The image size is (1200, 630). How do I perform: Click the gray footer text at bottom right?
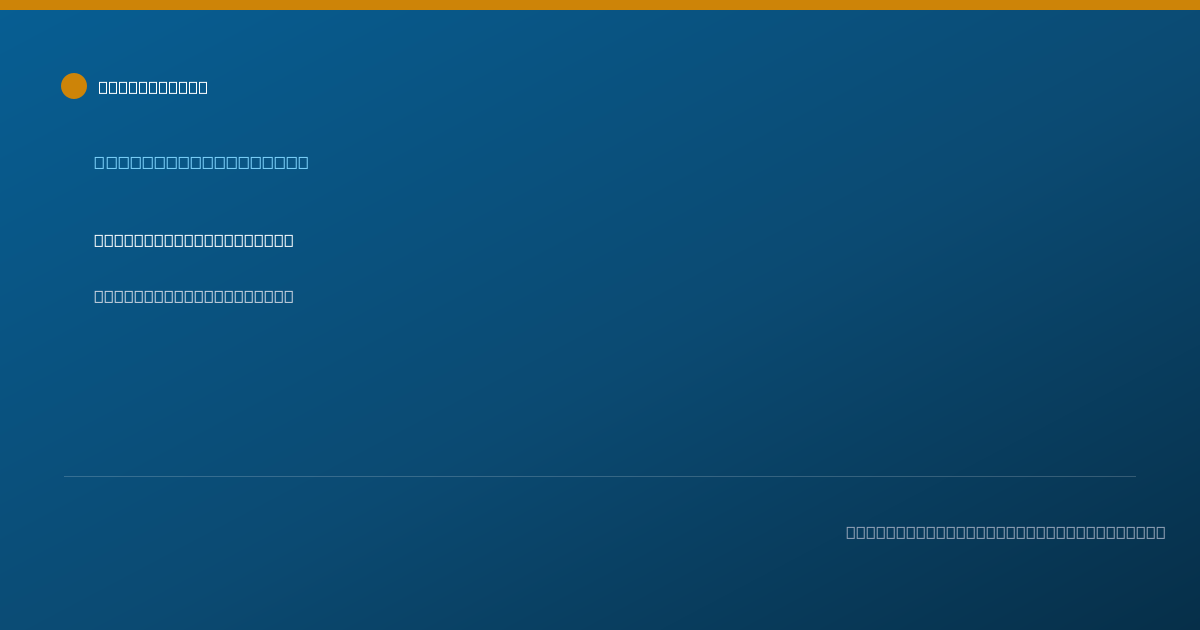pyautogui.click(x=1006, y=532)
